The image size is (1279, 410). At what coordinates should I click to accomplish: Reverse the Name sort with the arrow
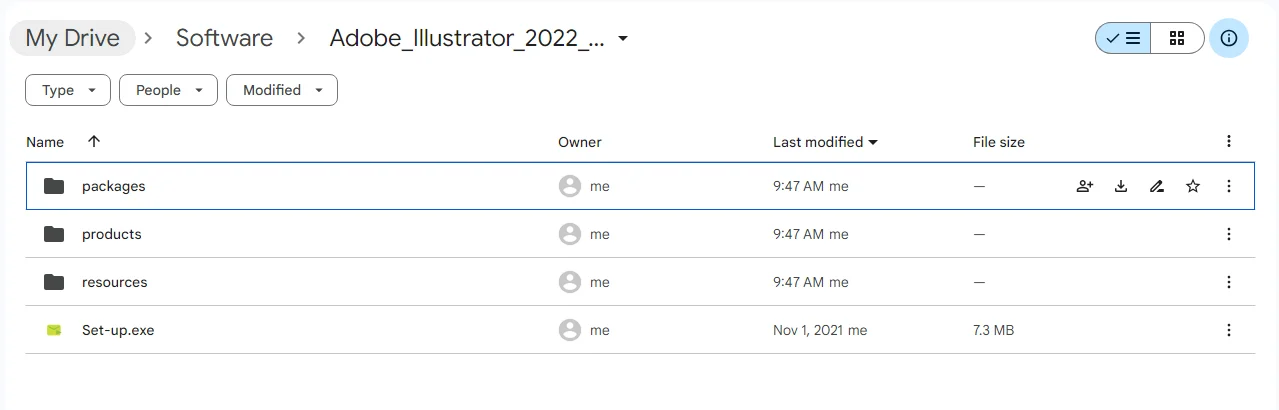click(x=94, y=142)
